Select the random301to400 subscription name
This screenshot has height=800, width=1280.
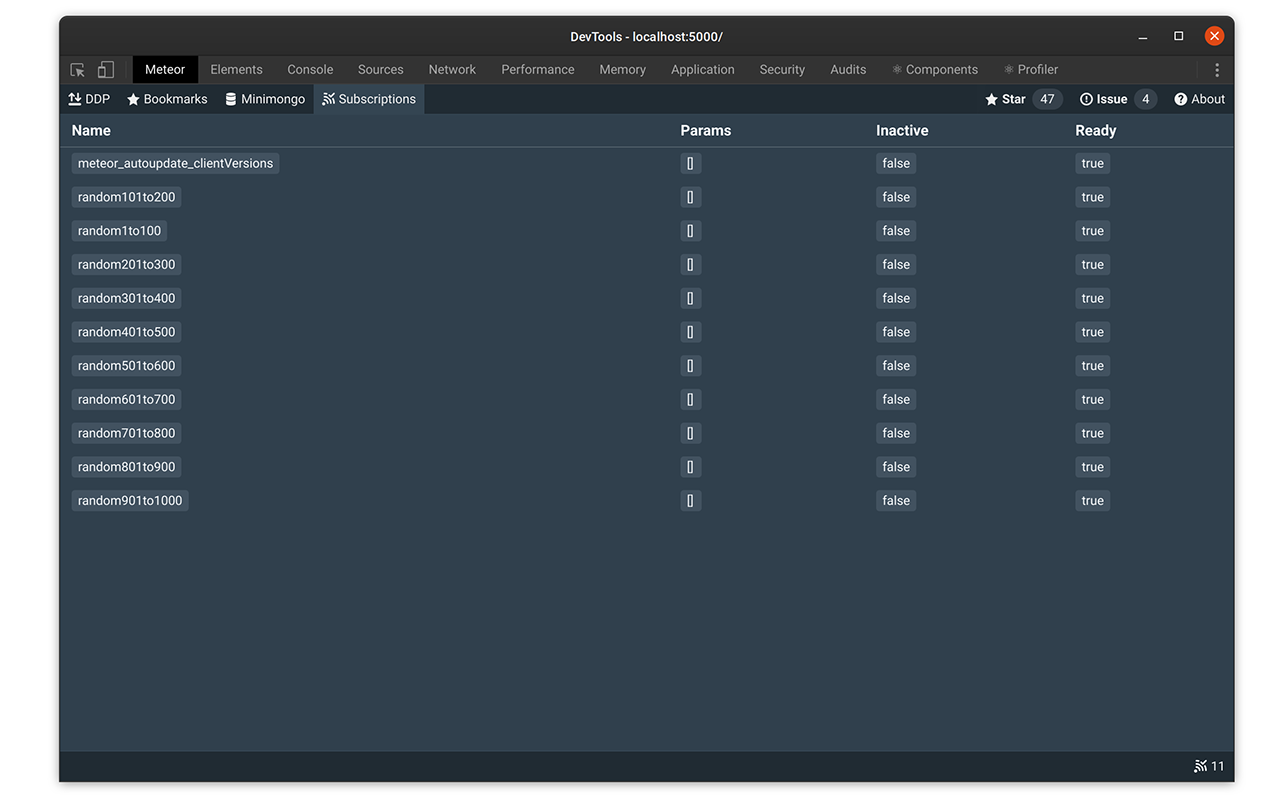click(126, 298)
